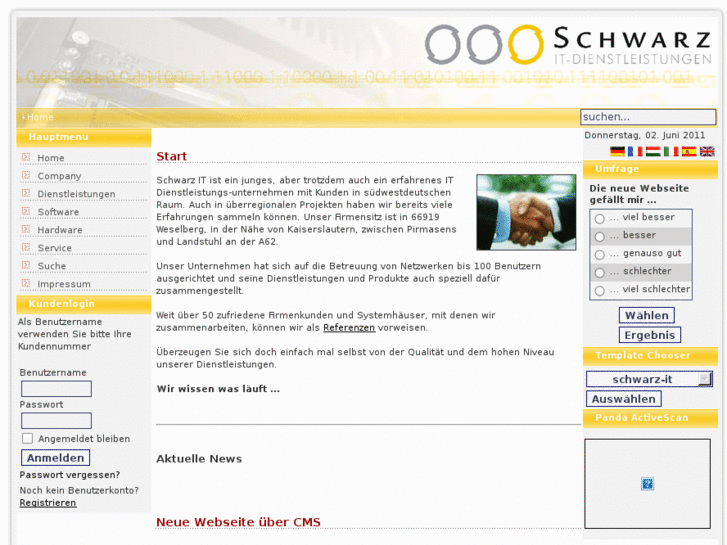Click the 'Neue Webseite über CMS' heading
Viewport: 727px width, 545px height.
click(238, 522)
